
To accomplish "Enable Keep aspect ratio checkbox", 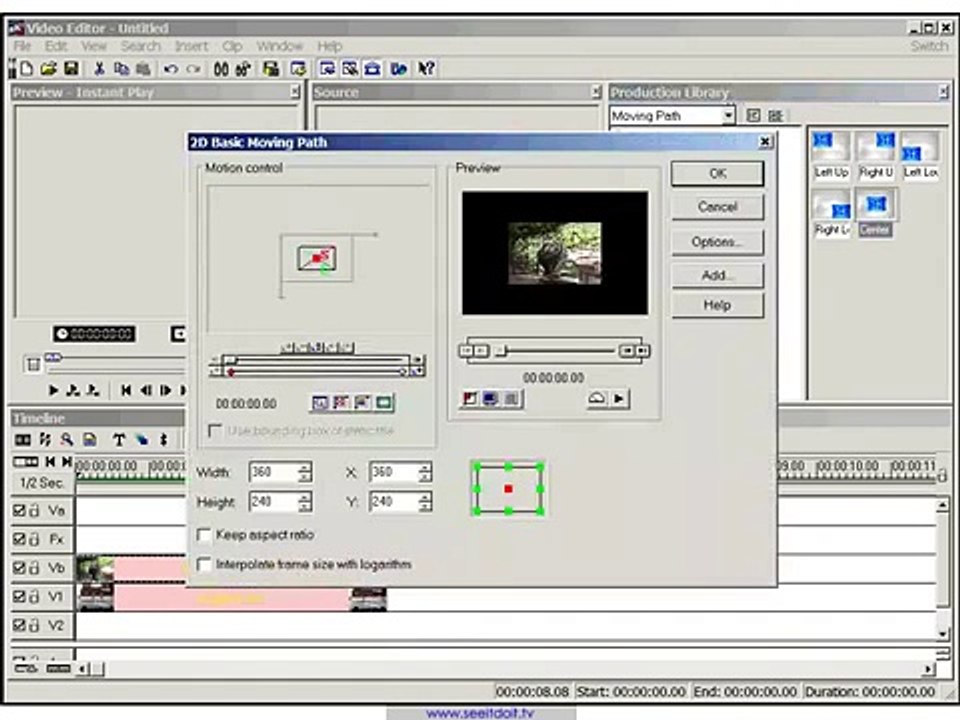I will (204, 534).
